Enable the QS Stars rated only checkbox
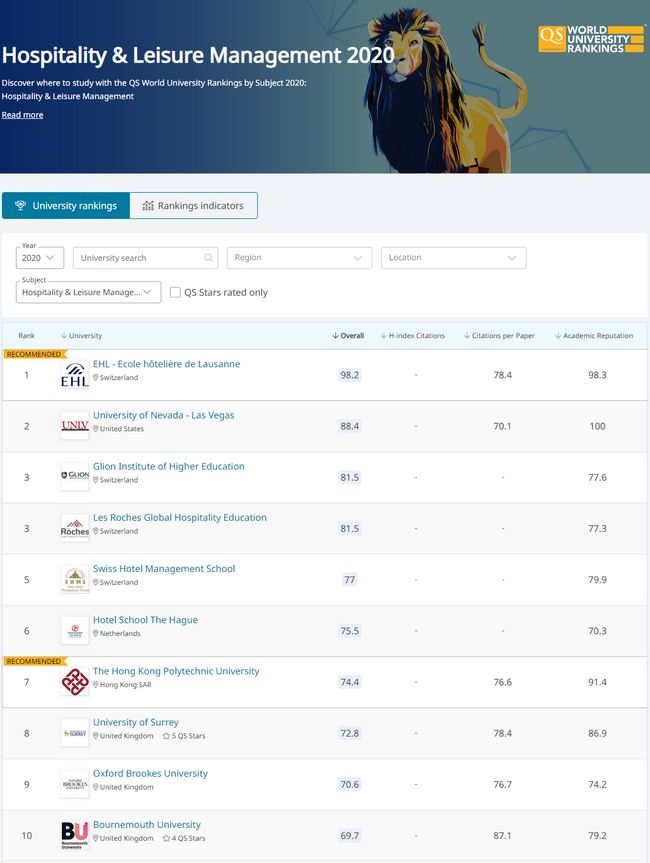The image size is (650, 863). (x=175, y=292)
